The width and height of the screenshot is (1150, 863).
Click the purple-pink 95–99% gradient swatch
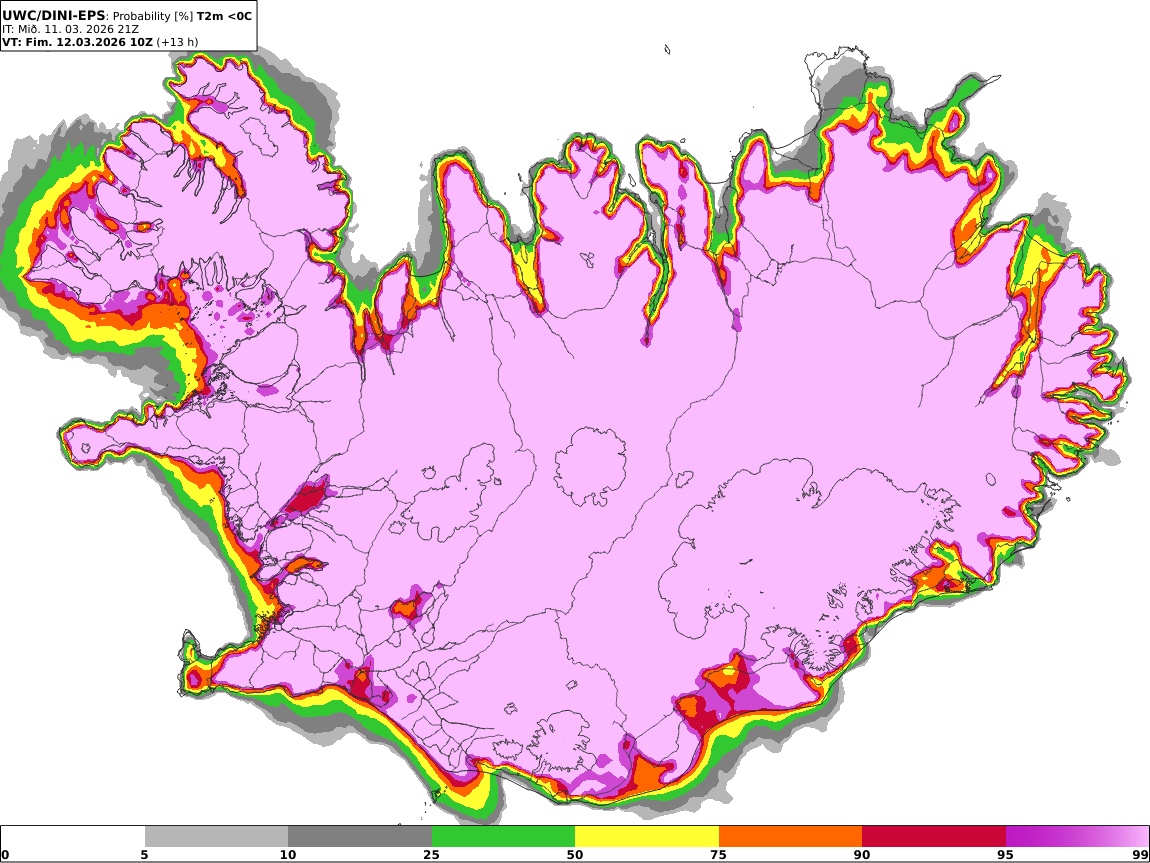pos(1077,836)
